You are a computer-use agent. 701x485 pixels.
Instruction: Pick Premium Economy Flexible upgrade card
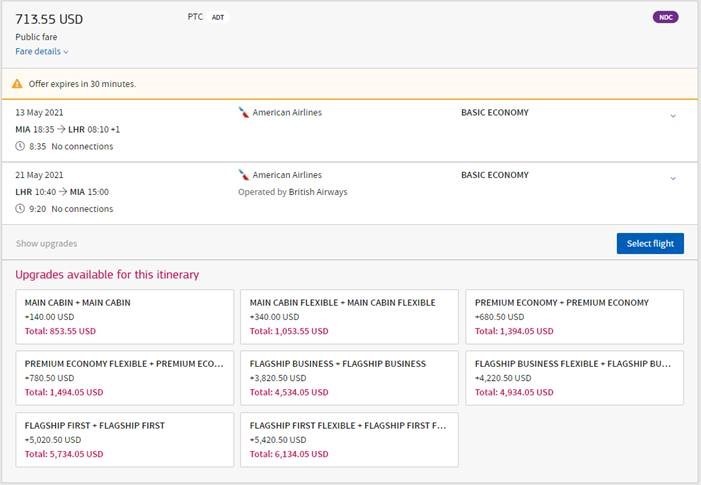point(125,377)
